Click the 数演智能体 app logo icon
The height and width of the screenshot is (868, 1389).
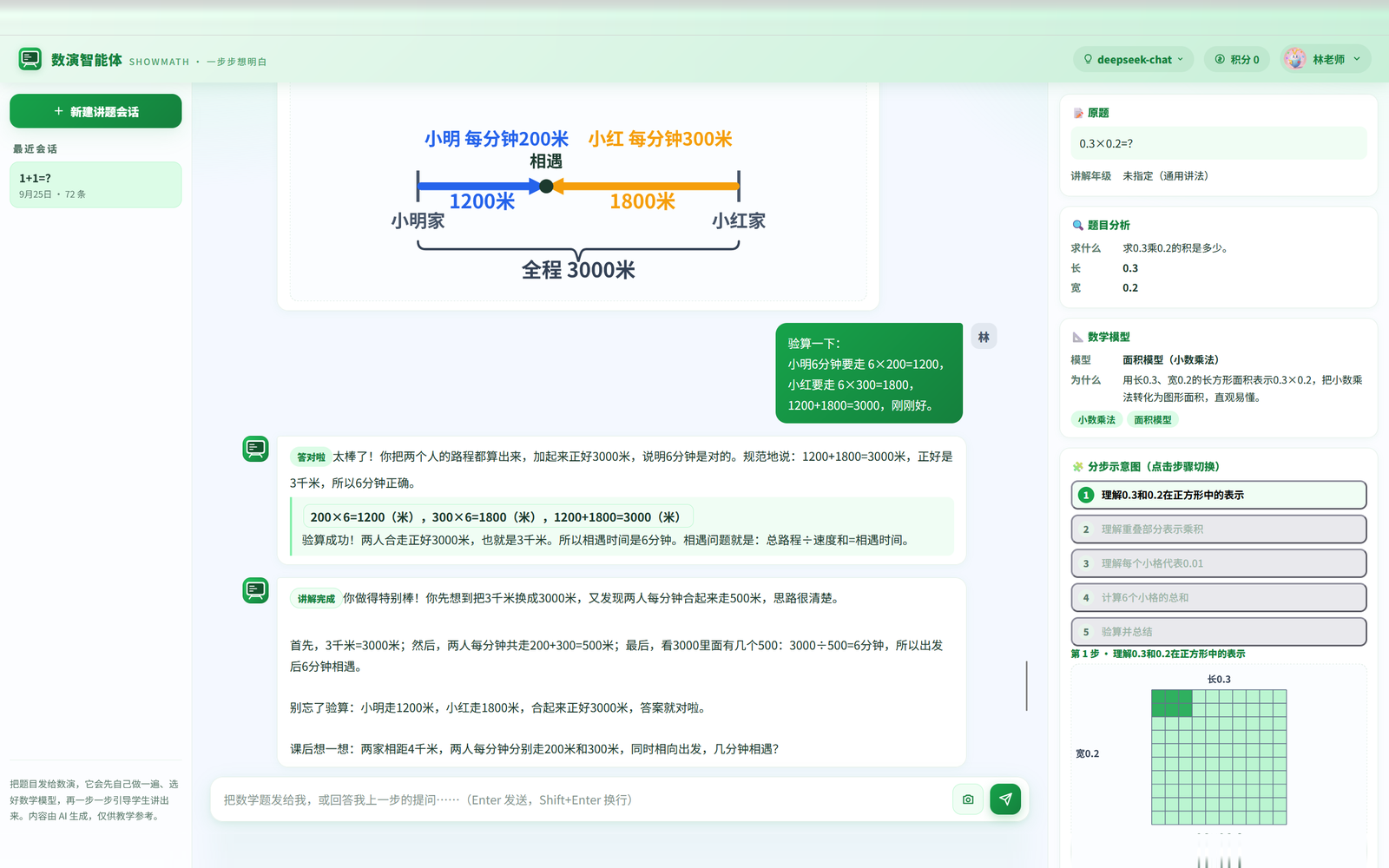tap(30, 59)
